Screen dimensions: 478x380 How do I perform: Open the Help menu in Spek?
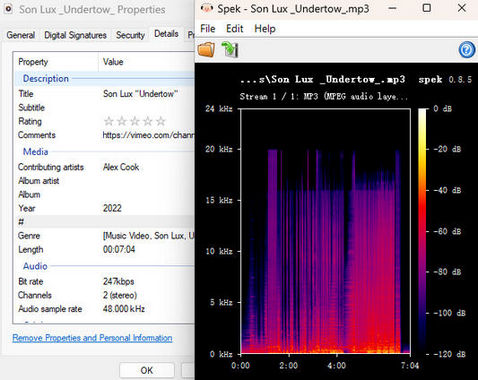click(265, 29)
